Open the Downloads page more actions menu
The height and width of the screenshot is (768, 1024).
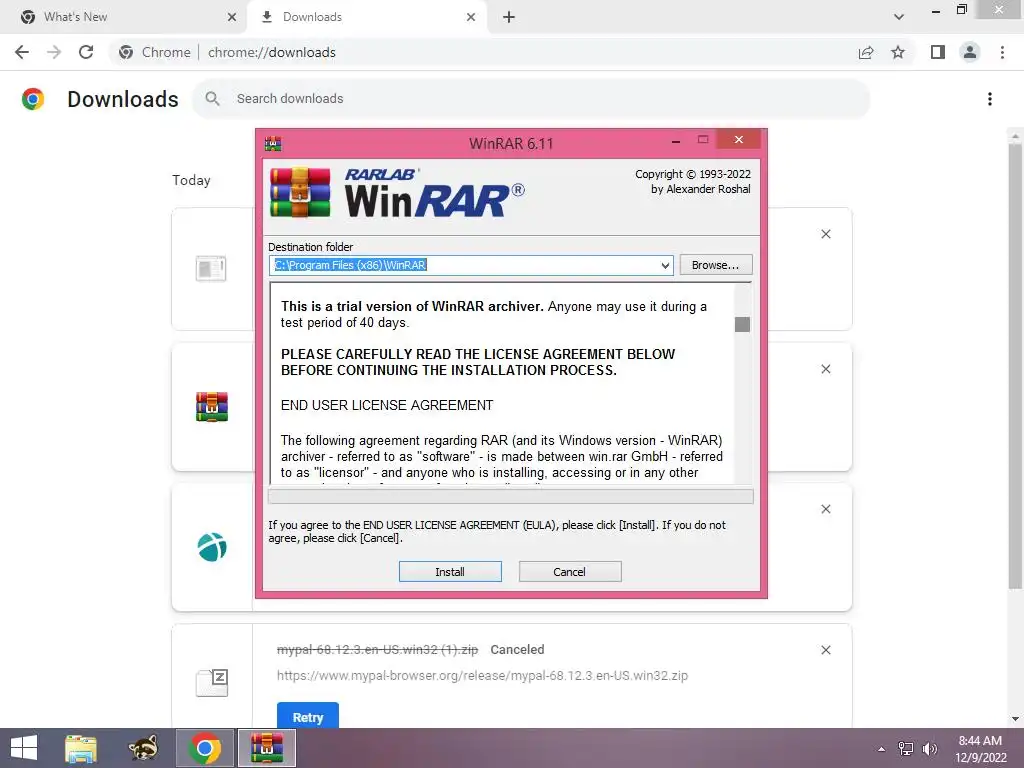(x=990, y=99)
